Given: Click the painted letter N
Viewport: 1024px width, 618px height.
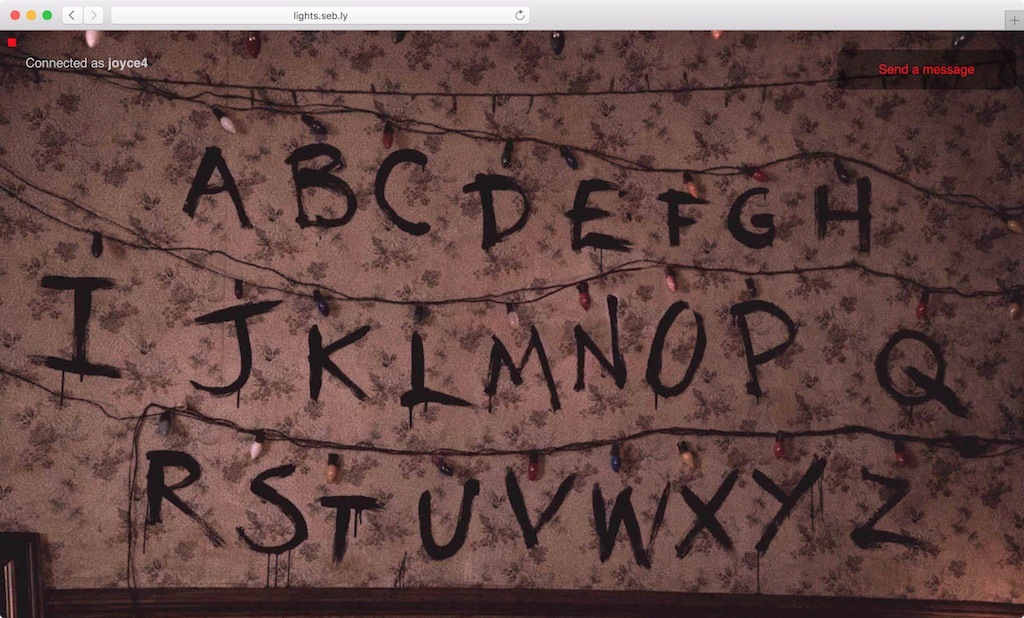Looking at the screenshot, I should click(600, 343).
